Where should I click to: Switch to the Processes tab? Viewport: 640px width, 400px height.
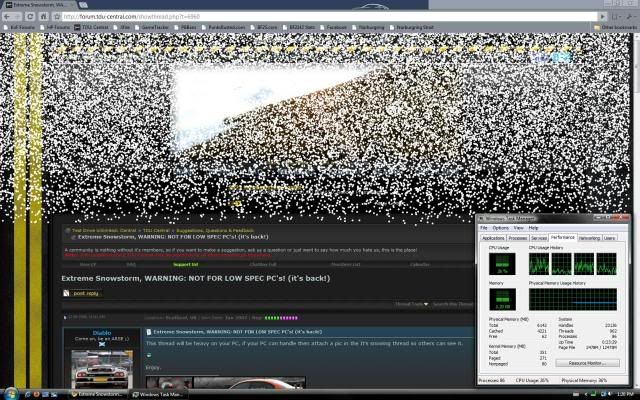click(518, 238)
